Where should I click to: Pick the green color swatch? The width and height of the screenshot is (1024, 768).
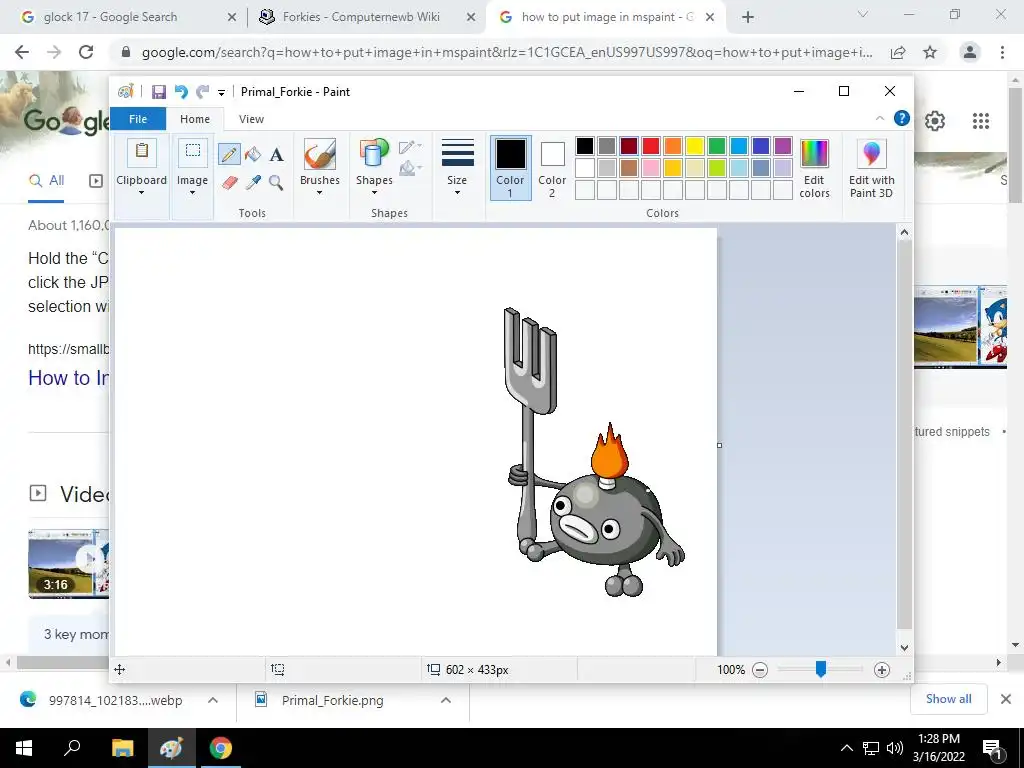point(716,146)
